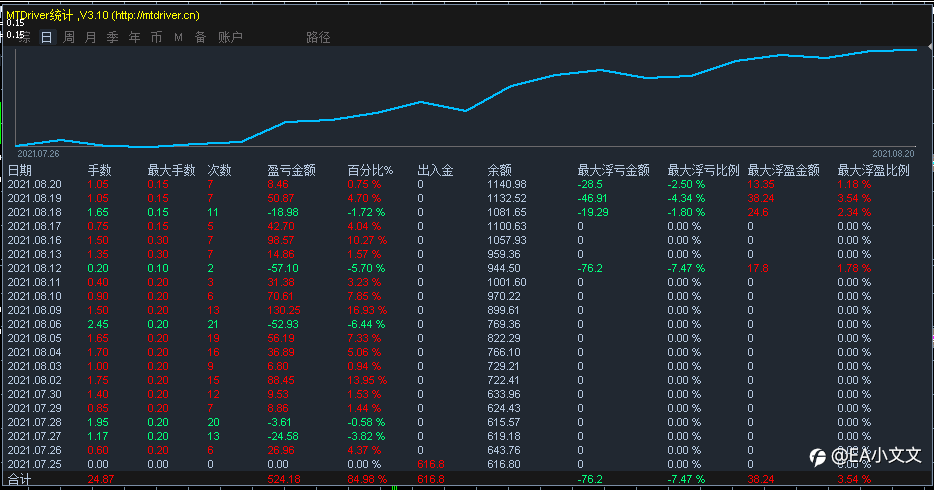Open the M tab

click(x=178, y=38)
